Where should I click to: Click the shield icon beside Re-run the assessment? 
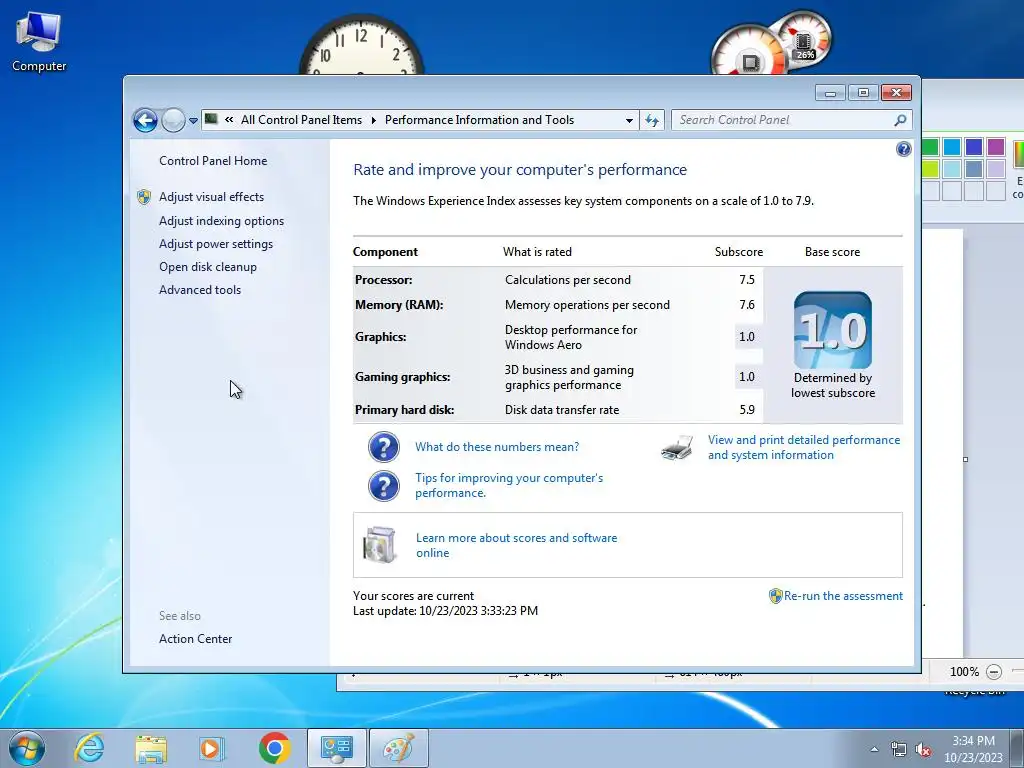[775, 596]
